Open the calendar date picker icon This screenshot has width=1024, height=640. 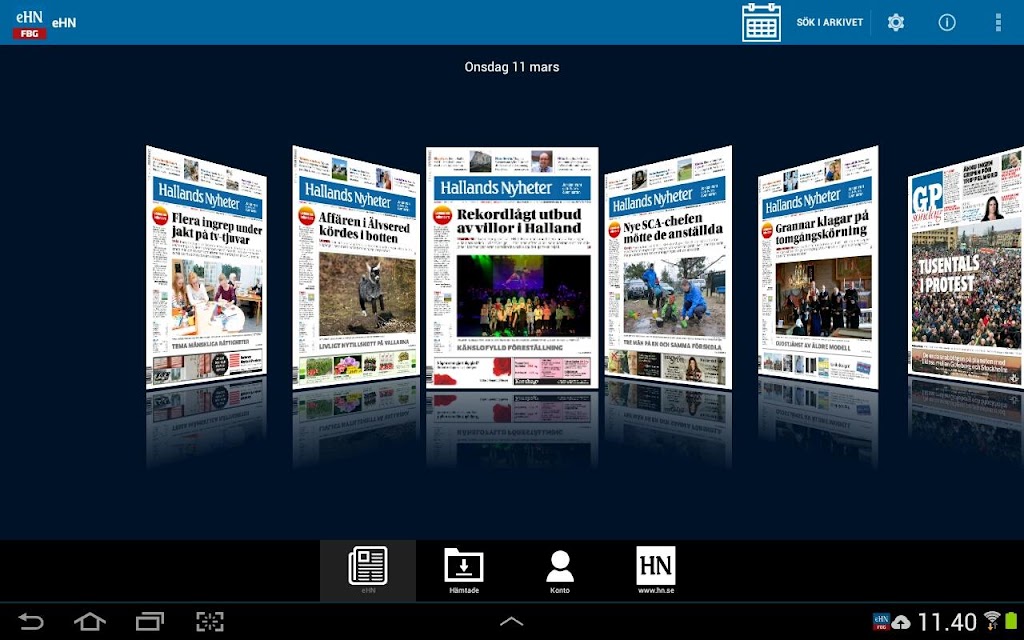pyautogui.click(x=761, y=22)
